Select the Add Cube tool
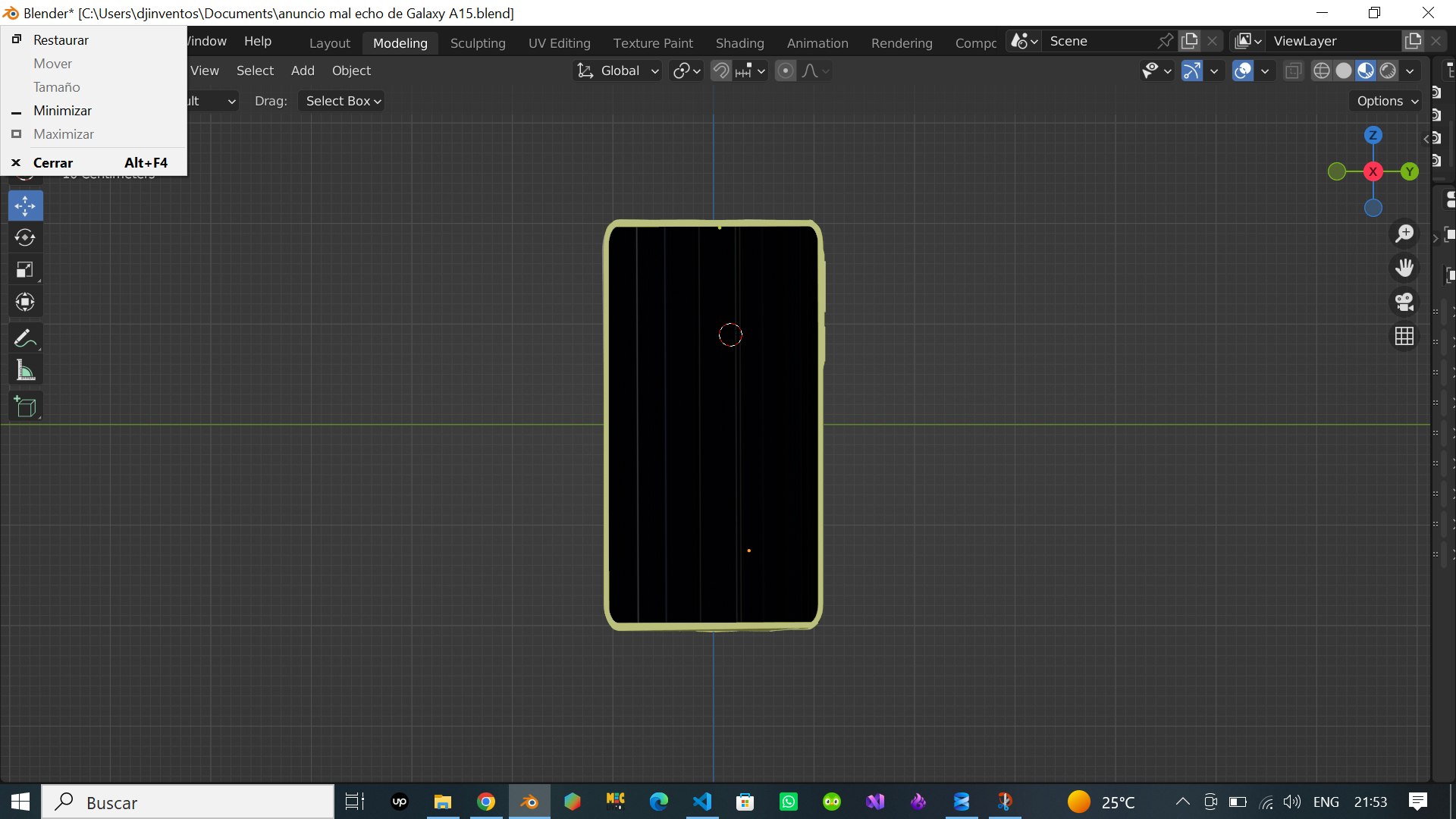The height and width of the screenshot is (819, 1456). [x=25, y=406]
